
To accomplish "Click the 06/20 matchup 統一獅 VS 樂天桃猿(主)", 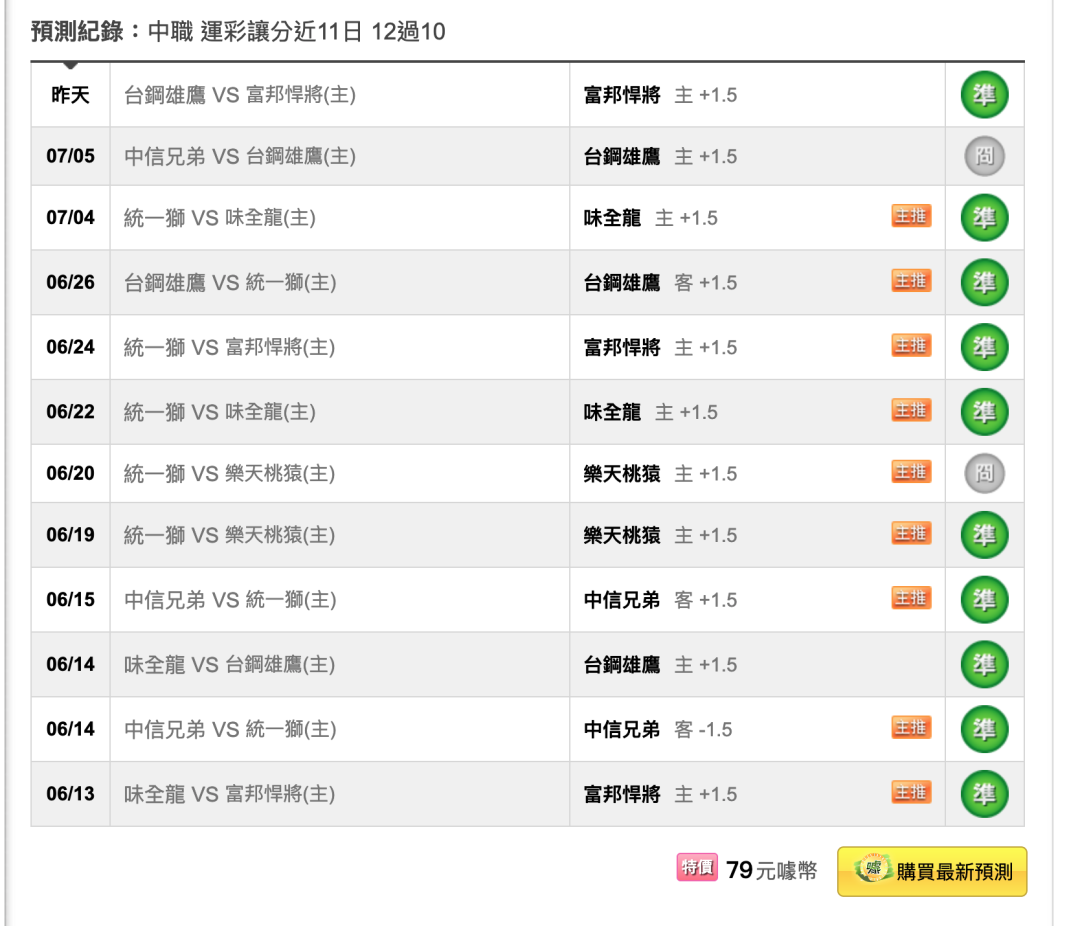I will (x=229, y=473).
